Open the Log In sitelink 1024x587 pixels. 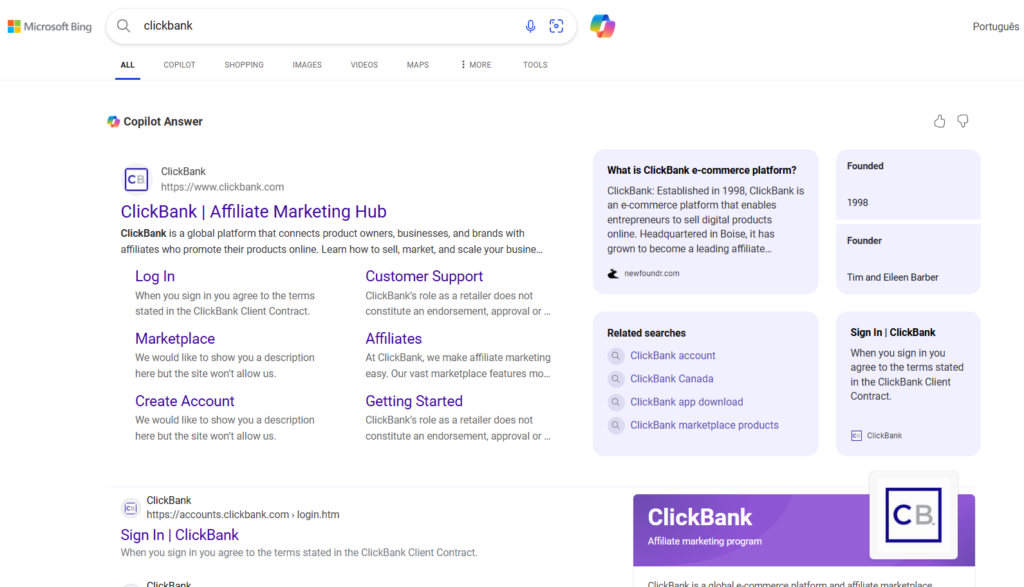155,276
